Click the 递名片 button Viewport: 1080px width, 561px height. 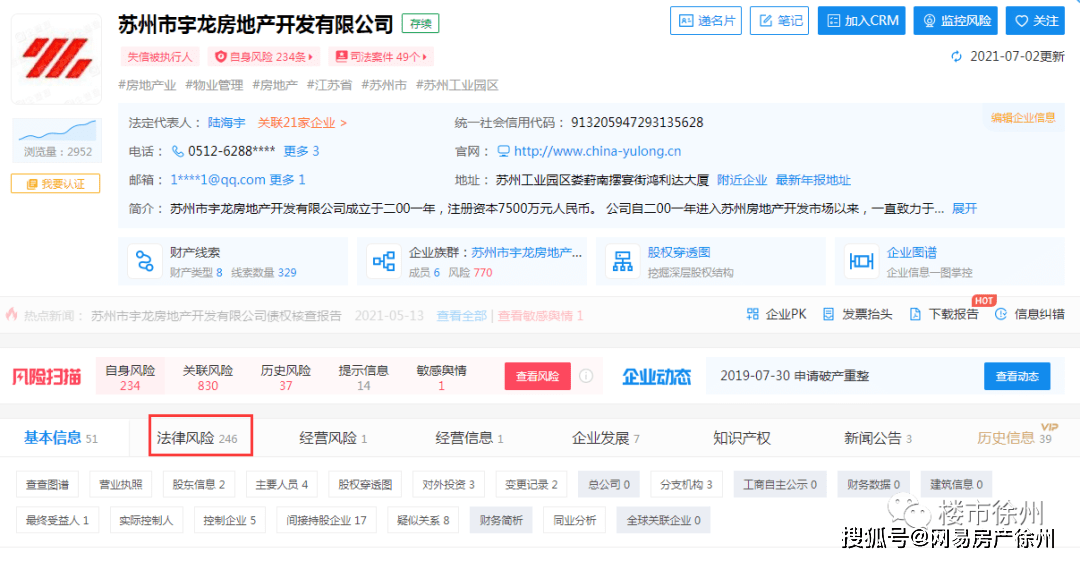pos(705,21)
